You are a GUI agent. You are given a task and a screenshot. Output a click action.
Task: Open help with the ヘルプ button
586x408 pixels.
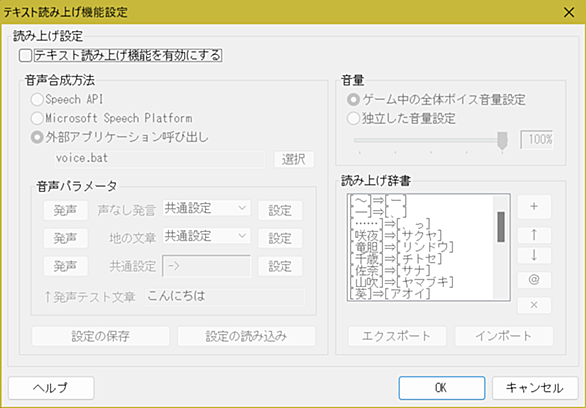coord(51,388)
